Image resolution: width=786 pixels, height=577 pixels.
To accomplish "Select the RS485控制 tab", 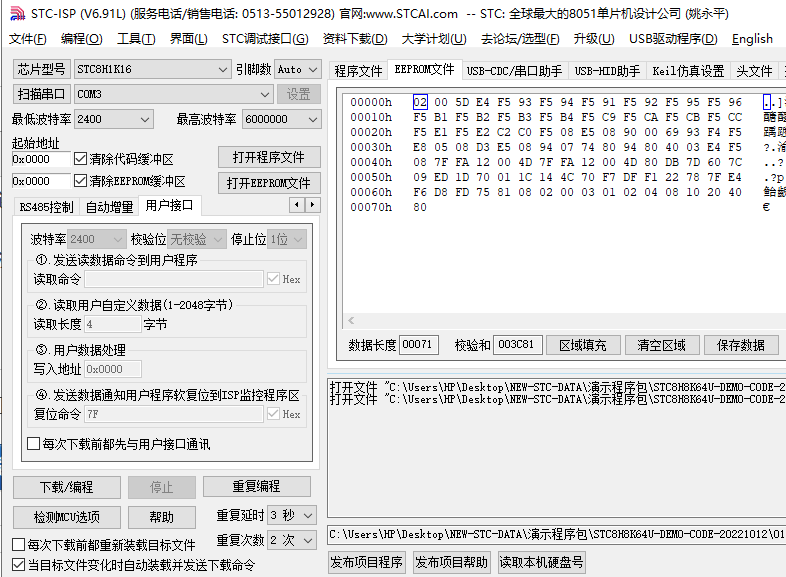I will point(47,207).
